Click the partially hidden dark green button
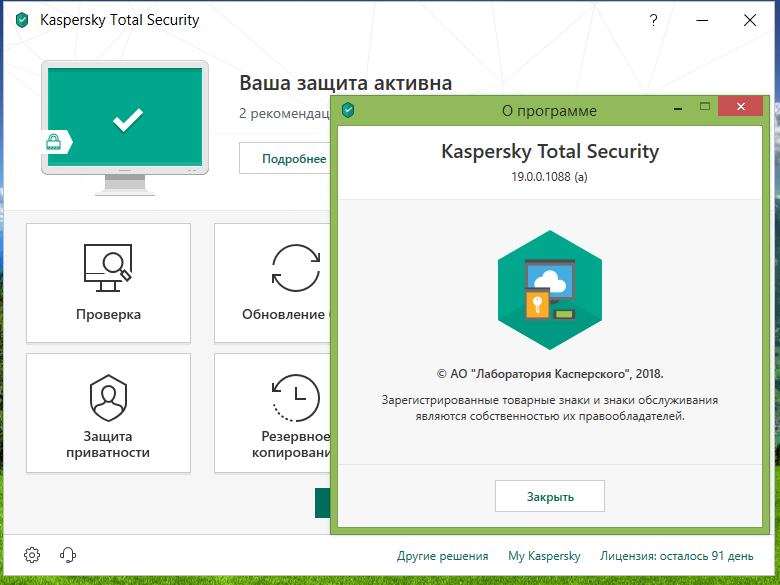 [322, 503]
